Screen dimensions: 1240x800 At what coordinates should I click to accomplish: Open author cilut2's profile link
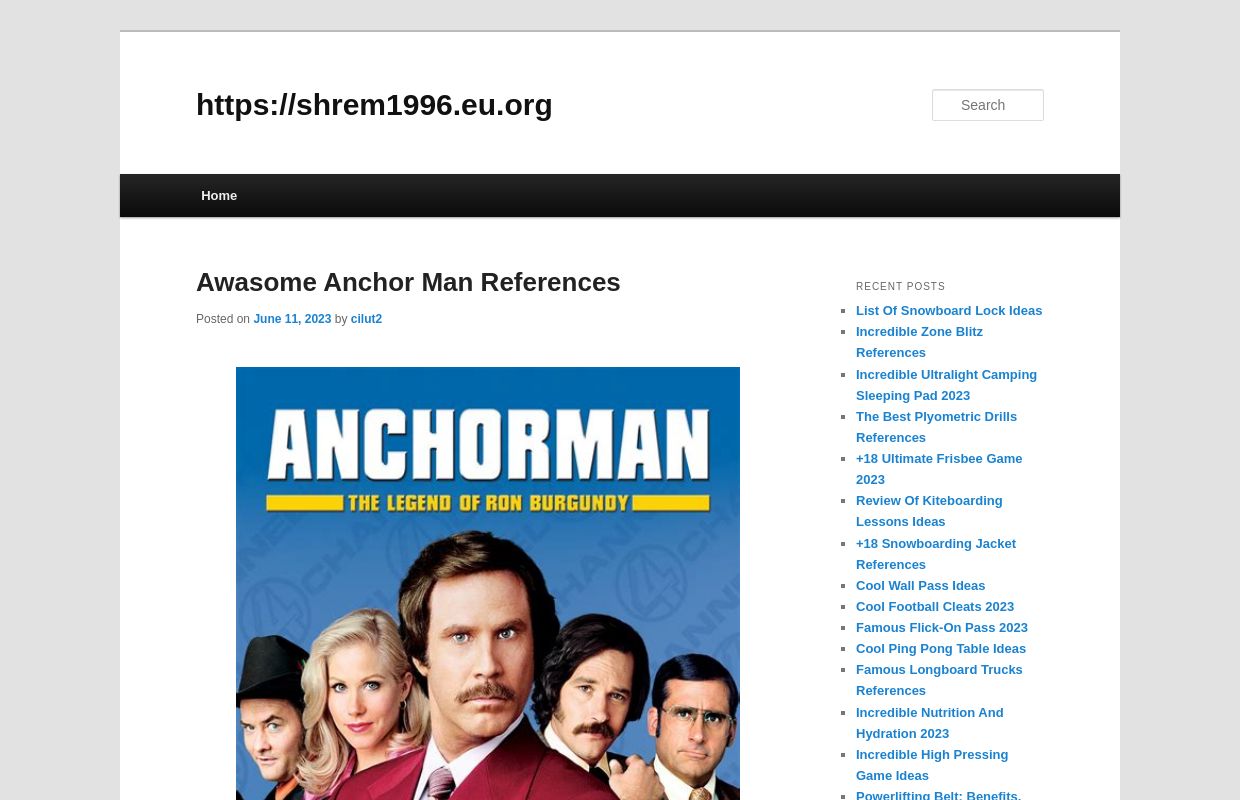coord(366,319)
